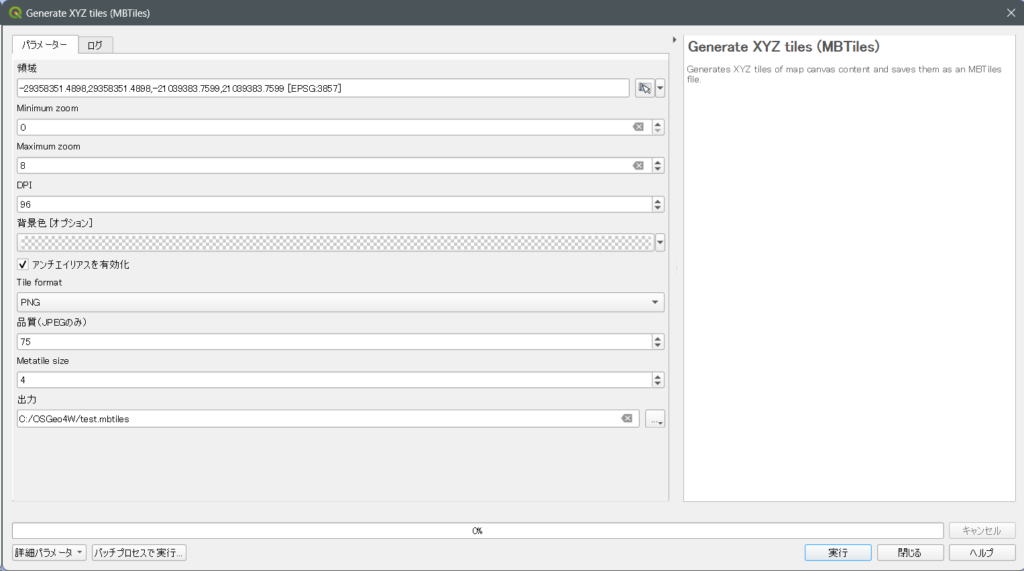Clear the Minimum zoom value
Image resolution: width=1024 pixels, height=571 pixels.
point(638,127)
